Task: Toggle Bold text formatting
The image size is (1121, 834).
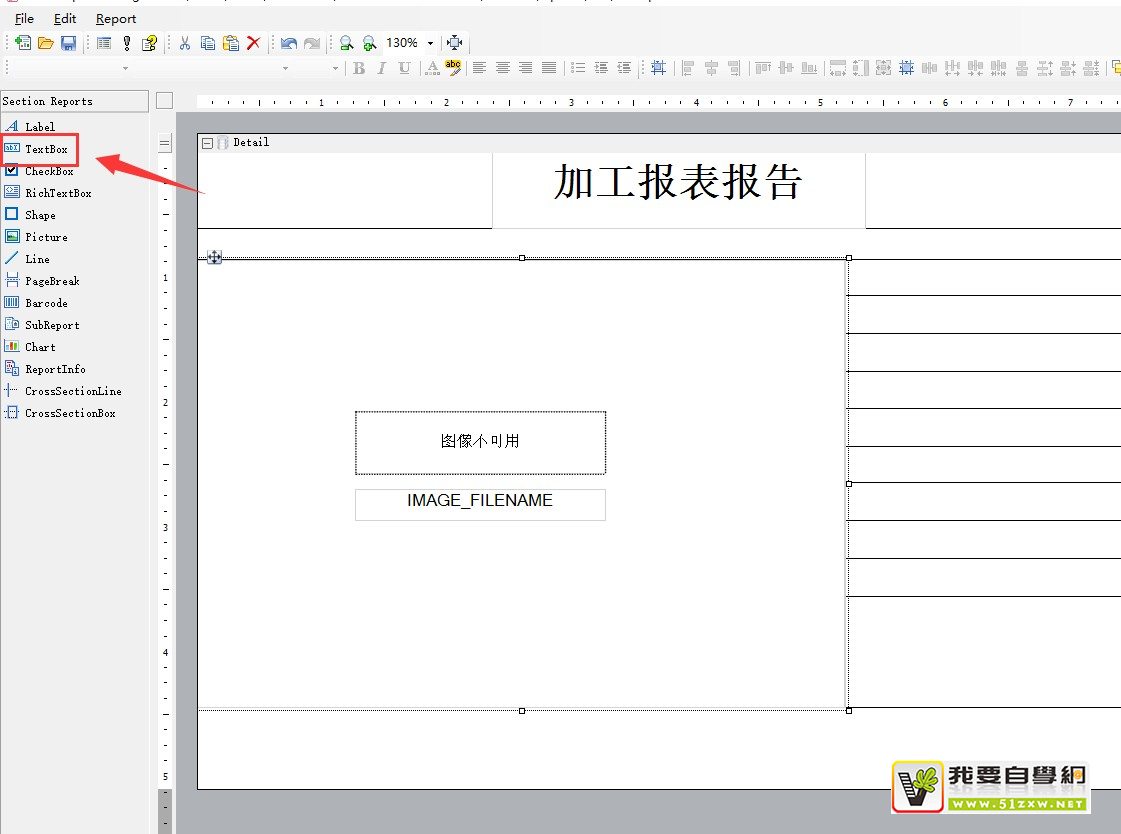Action: tap(359, 68)
